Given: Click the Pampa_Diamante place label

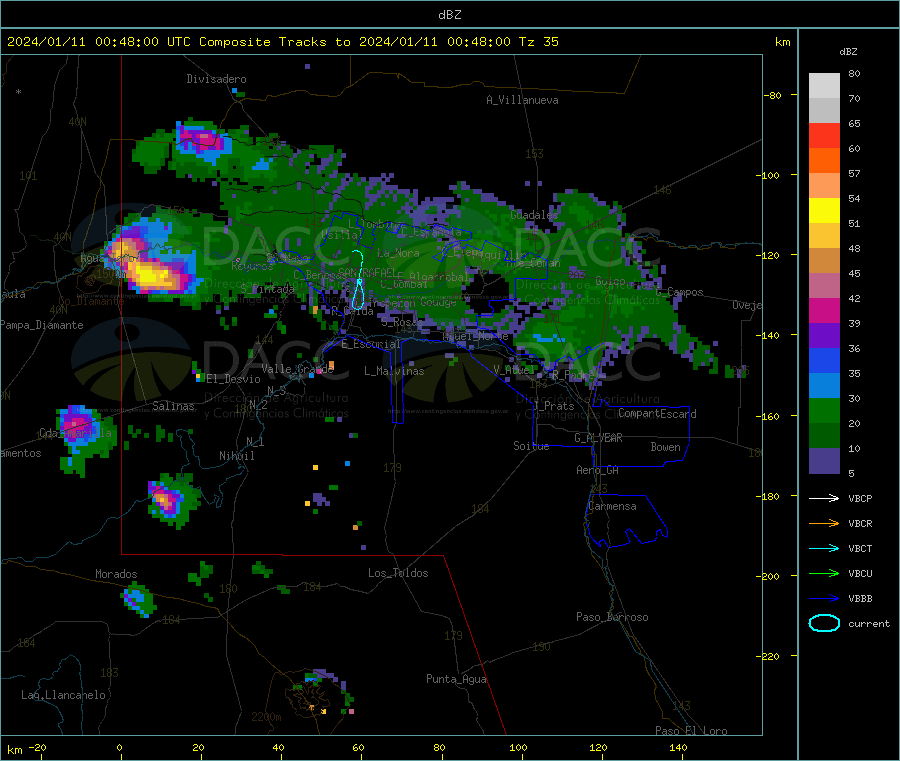Looking at the screenshot, I should coord(41,325).
